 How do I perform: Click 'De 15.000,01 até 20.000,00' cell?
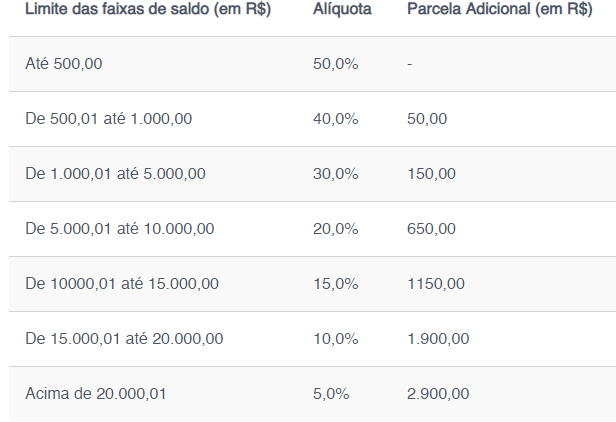coord(124,339)
